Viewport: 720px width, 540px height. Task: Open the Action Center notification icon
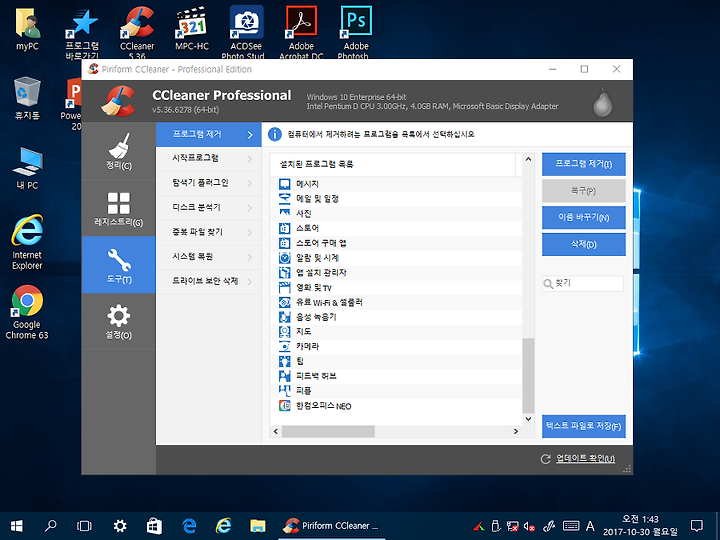pos(697,526)
